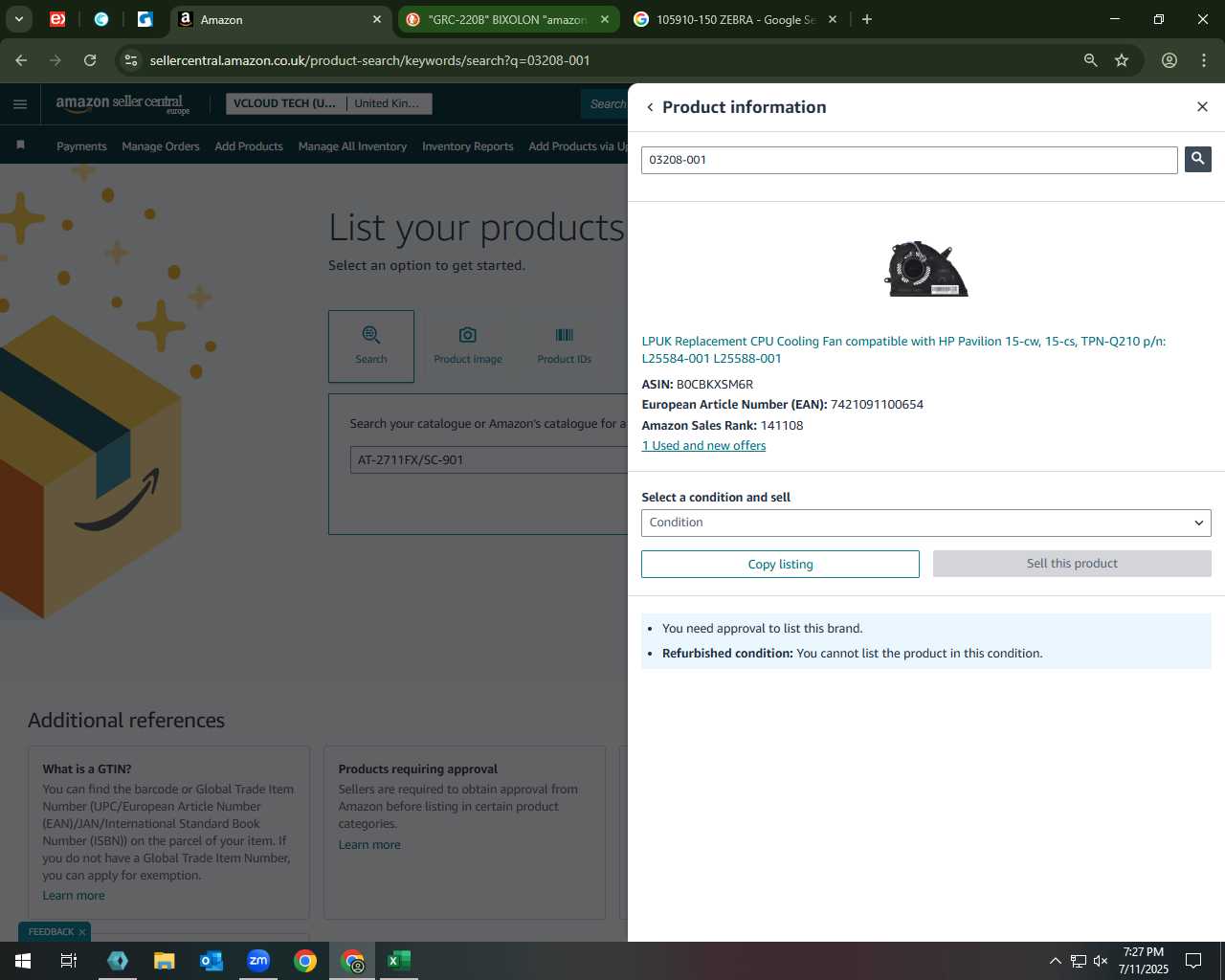1225x980 pixels.
Task: Click the Amazon Seller Central logo
Action: click(x=122, y=103)
